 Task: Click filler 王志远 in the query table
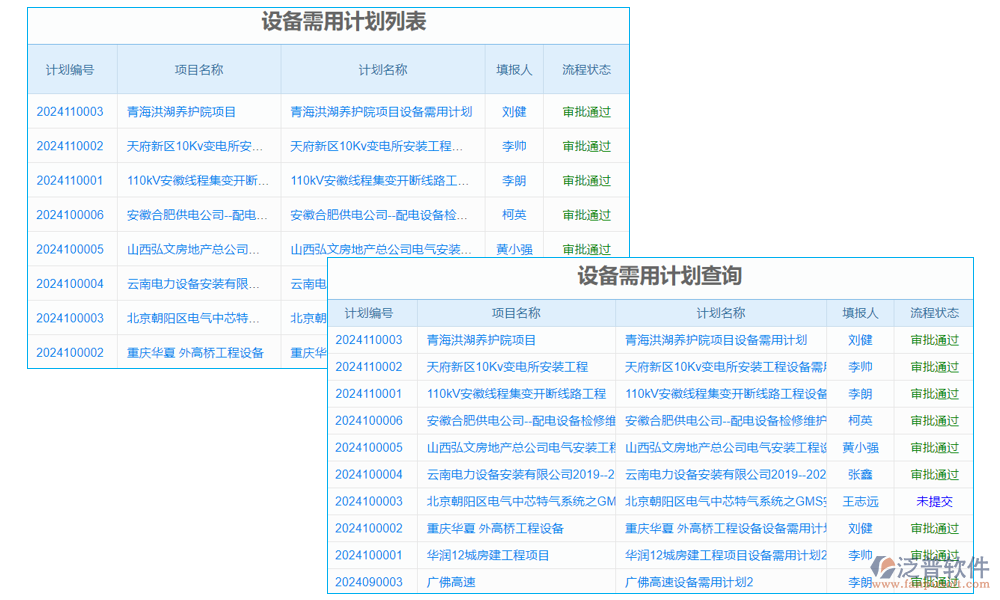[x=859, y=501]
